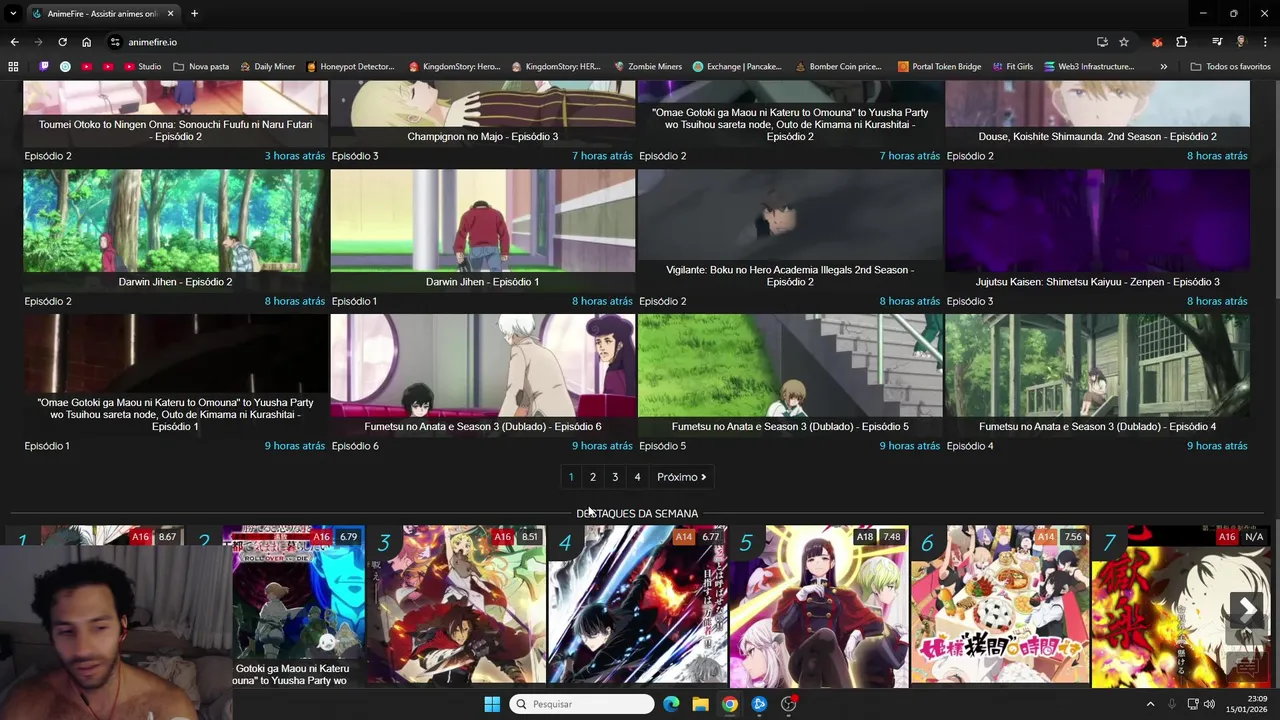Go to page 2 of episodes
The height and width of the screenshot is (720, 1280).
[x=592, y=477]
